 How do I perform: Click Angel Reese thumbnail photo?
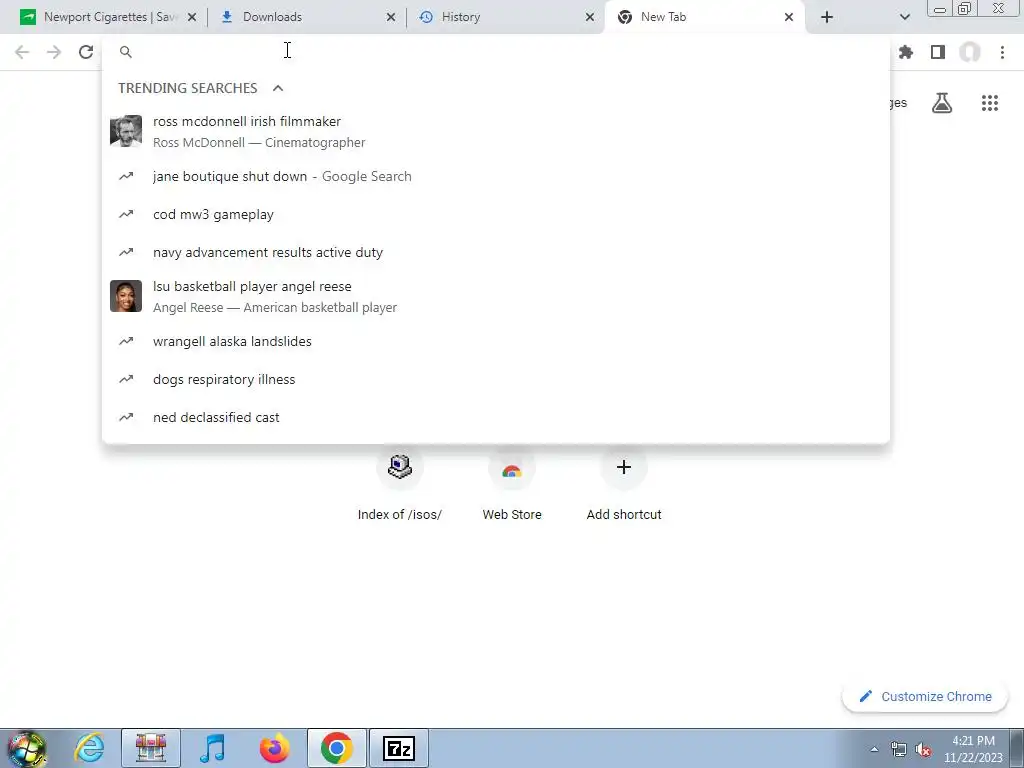pyautogui.click(x=126, y=296)
